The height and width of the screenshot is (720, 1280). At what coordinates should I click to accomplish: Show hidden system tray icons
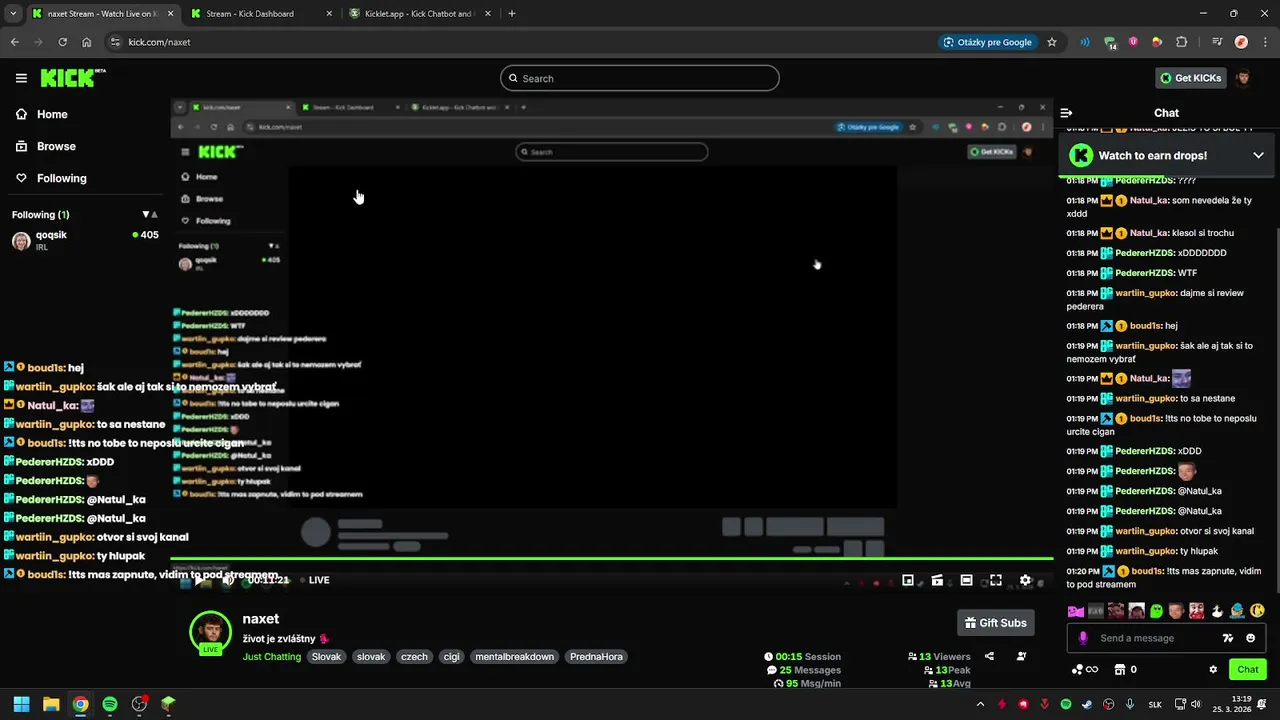pos(980,704)
